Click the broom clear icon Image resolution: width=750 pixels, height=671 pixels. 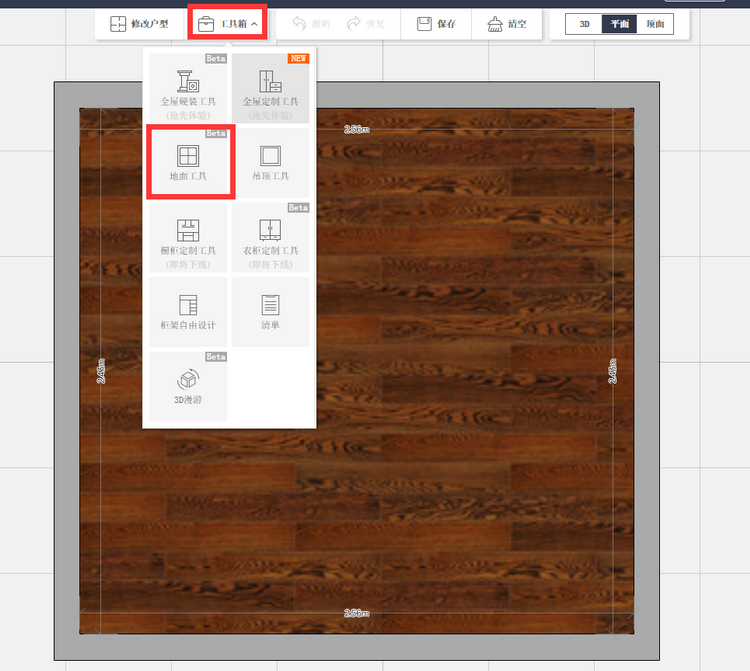tap(495, 24)
